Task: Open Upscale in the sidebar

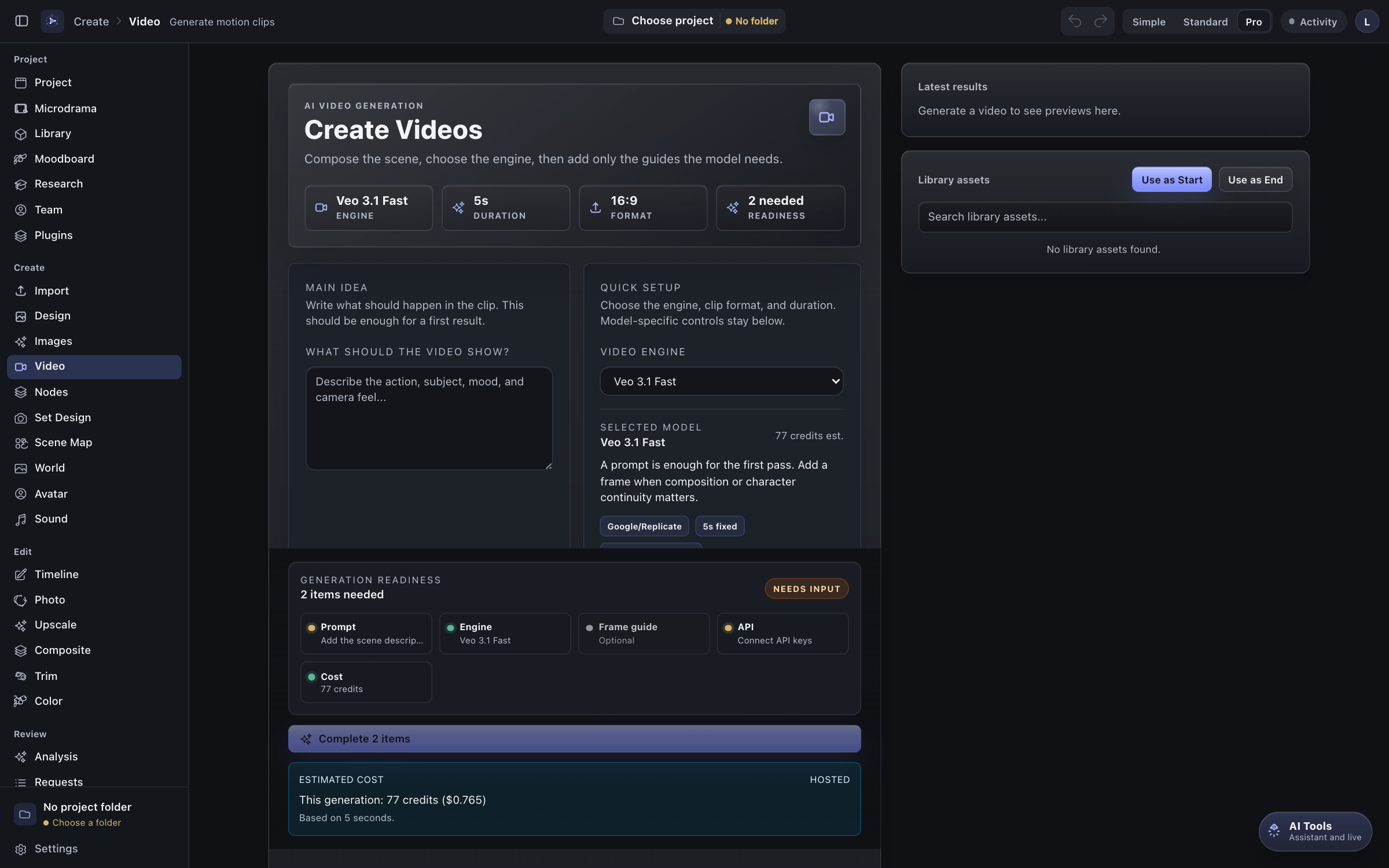Action: point(94,624)
